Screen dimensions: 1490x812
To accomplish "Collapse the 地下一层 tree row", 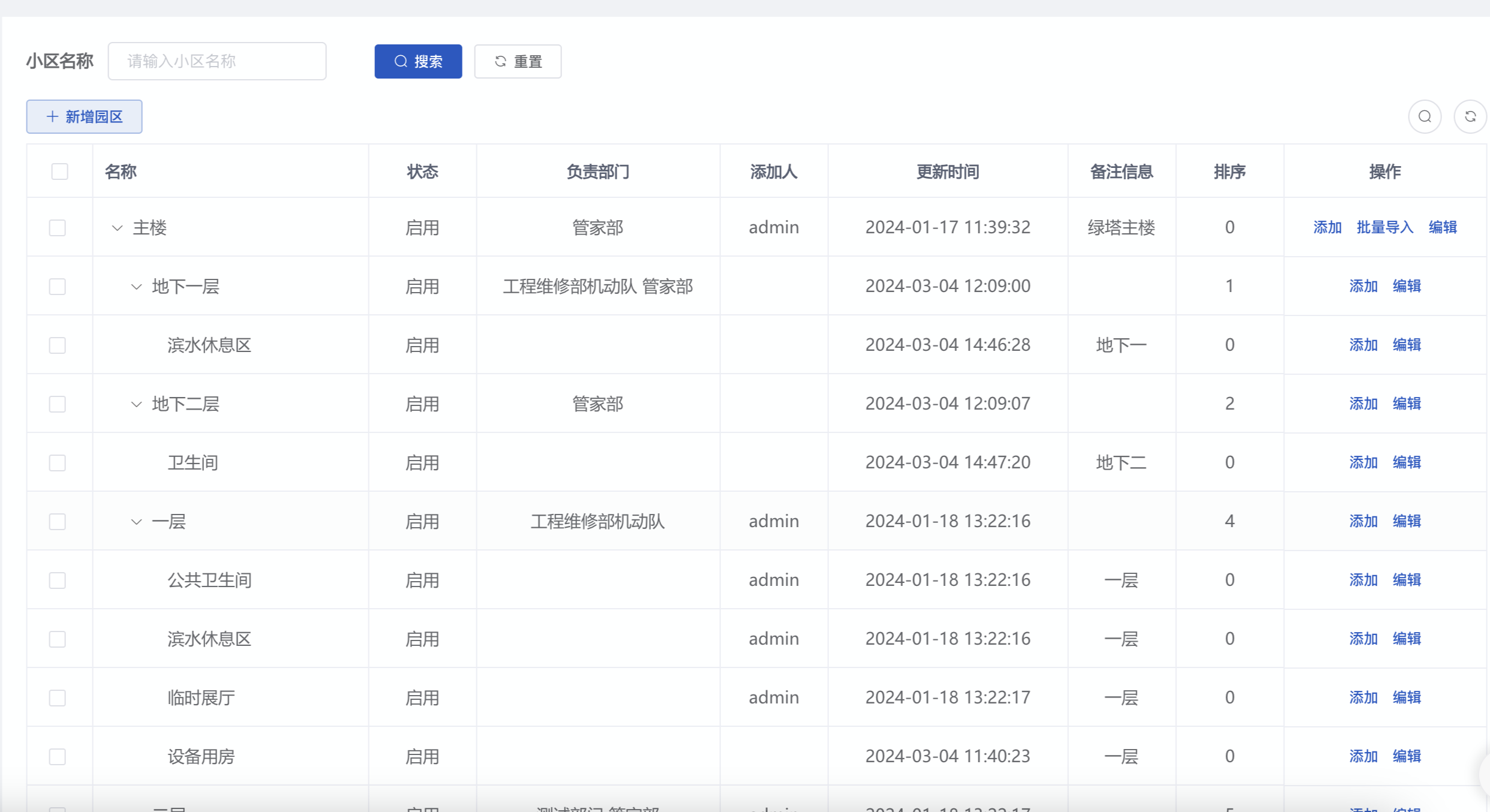I will (x=137, y=287).
